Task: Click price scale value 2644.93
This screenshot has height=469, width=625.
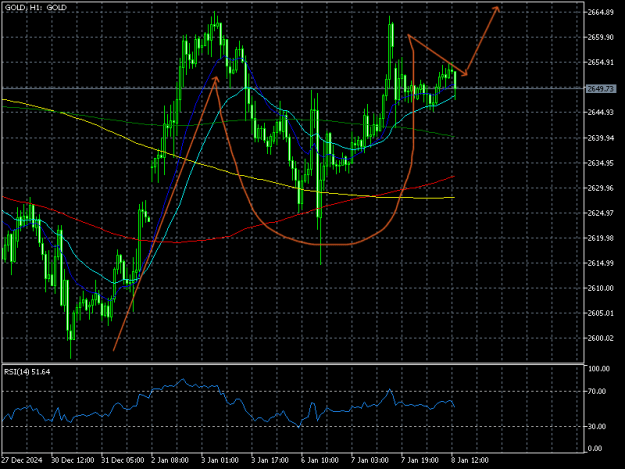Action: click(x=601, y=112)
